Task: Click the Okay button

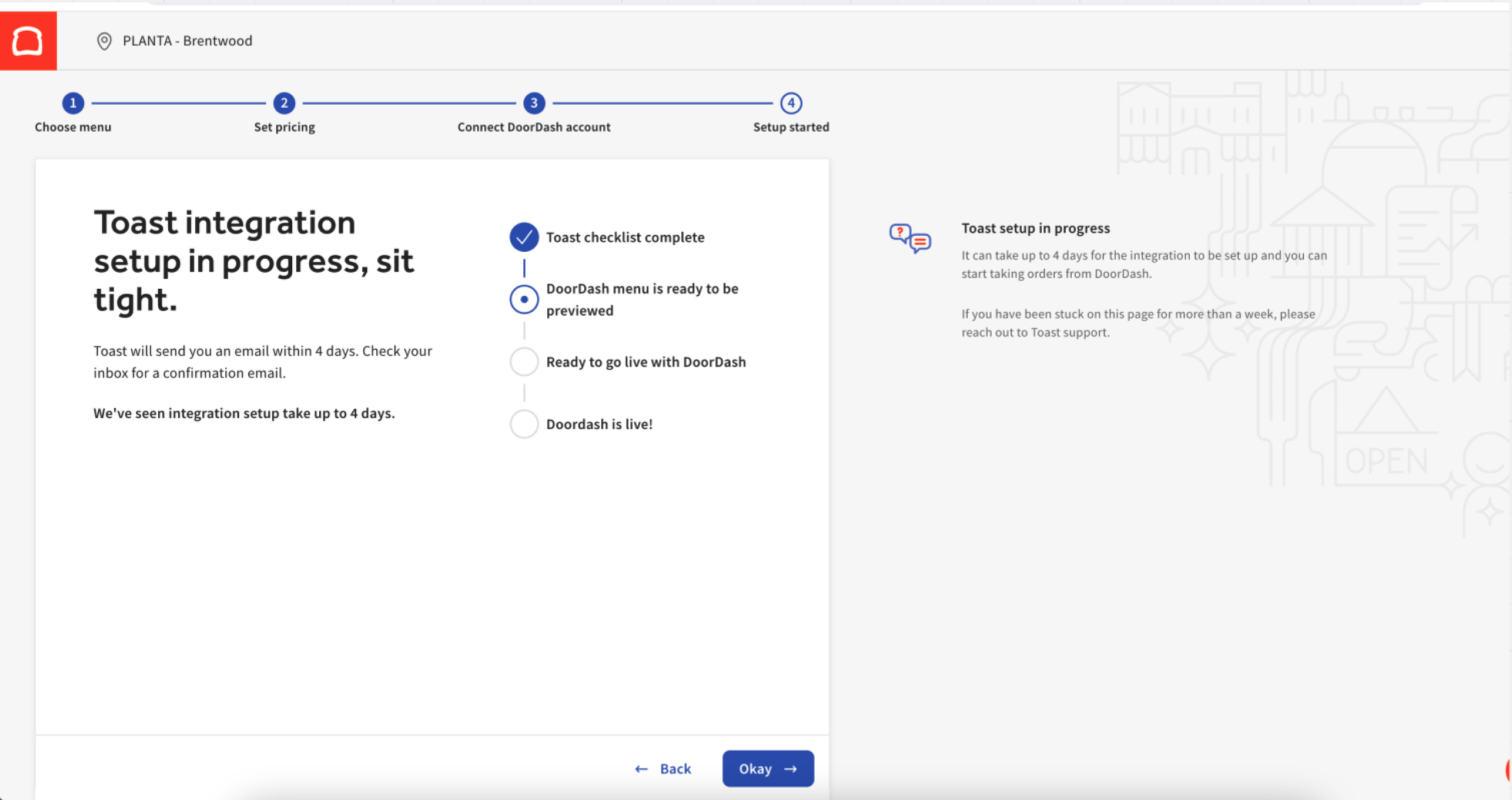Action: tap(768, 768)
